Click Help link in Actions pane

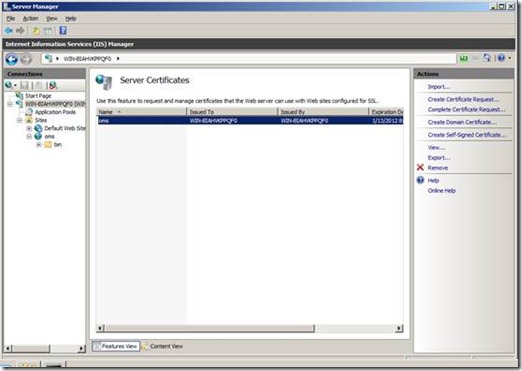pos(433,181)
